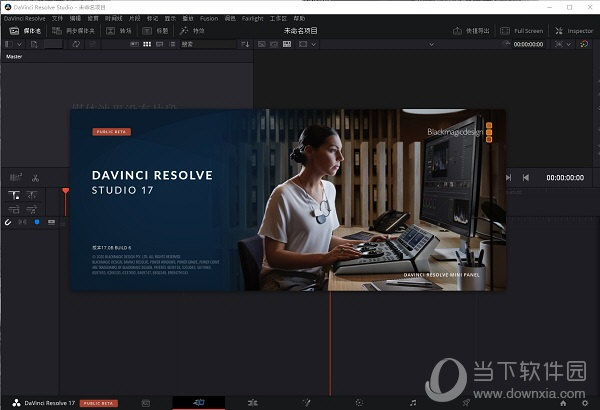
Task: Open the timeline name dropdown in viewer
Action: pos(432,44)
